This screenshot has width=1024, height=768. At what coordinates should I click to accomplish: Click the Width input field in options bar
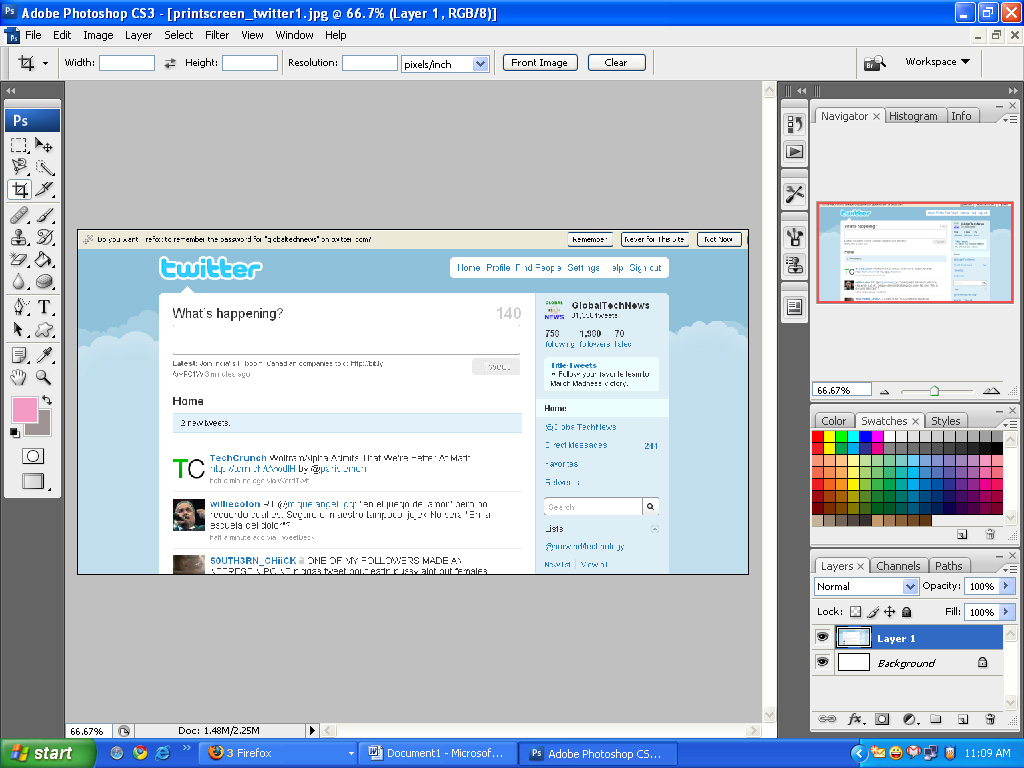[x=127, y=62]
